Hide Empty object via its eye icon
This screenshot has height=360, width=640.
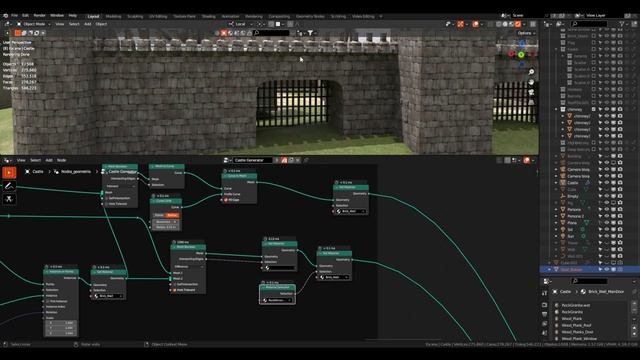pyautogui.click(x=607, y=196)
